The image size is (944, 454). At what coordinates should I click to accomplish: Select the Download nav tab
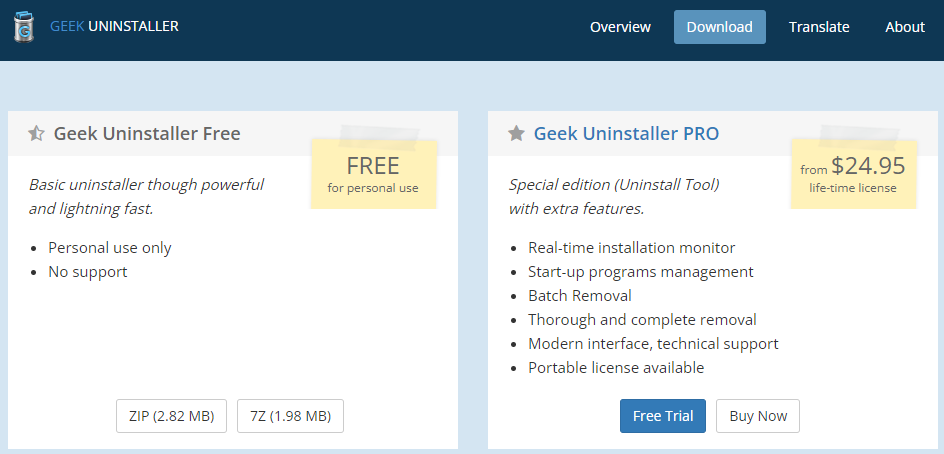coord(719,27)
